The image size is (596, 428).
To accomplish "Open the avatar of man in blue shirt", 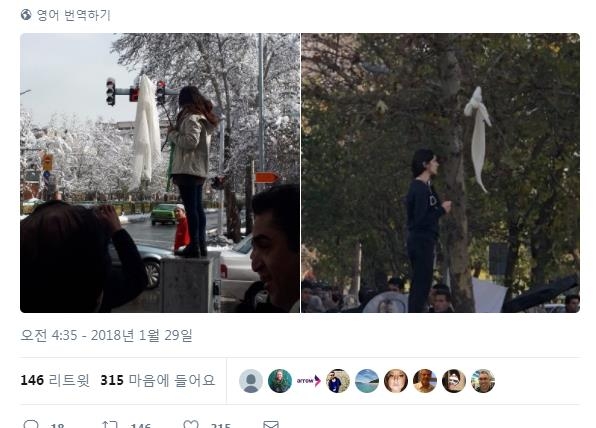I will 338,380.
